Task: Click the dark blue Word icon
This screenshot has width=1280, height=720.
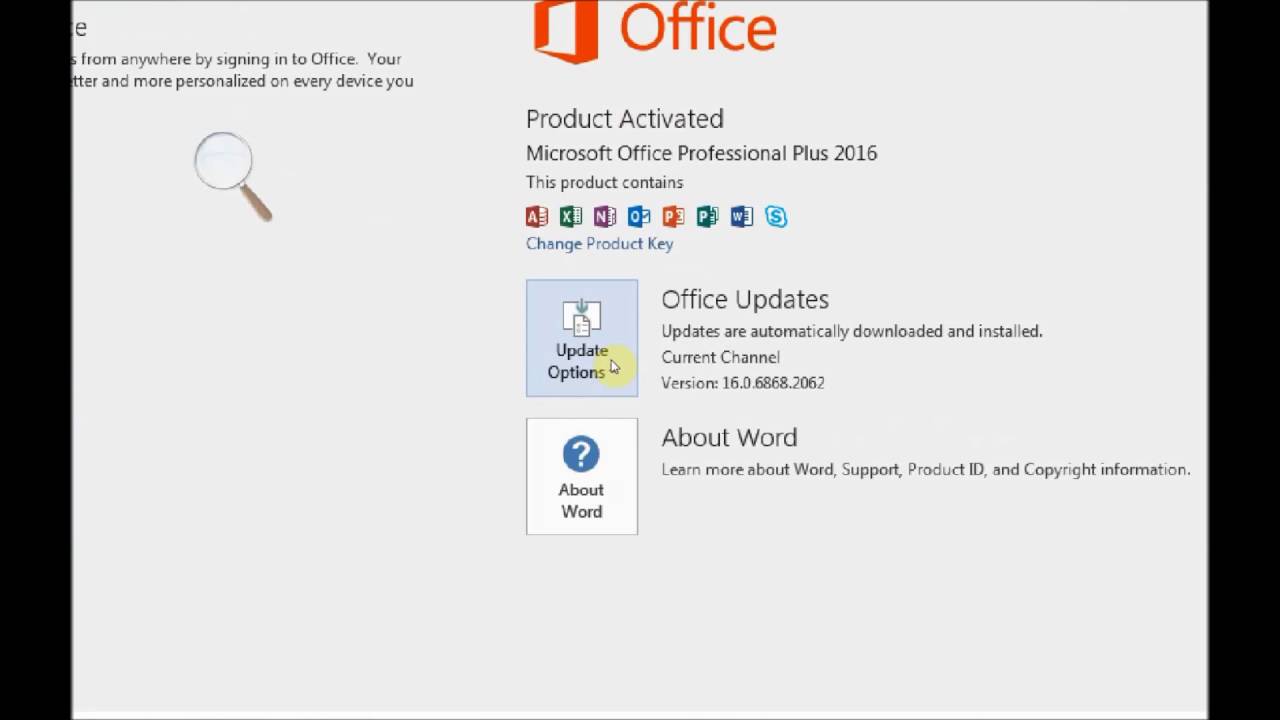Action: tap(741, 216)
